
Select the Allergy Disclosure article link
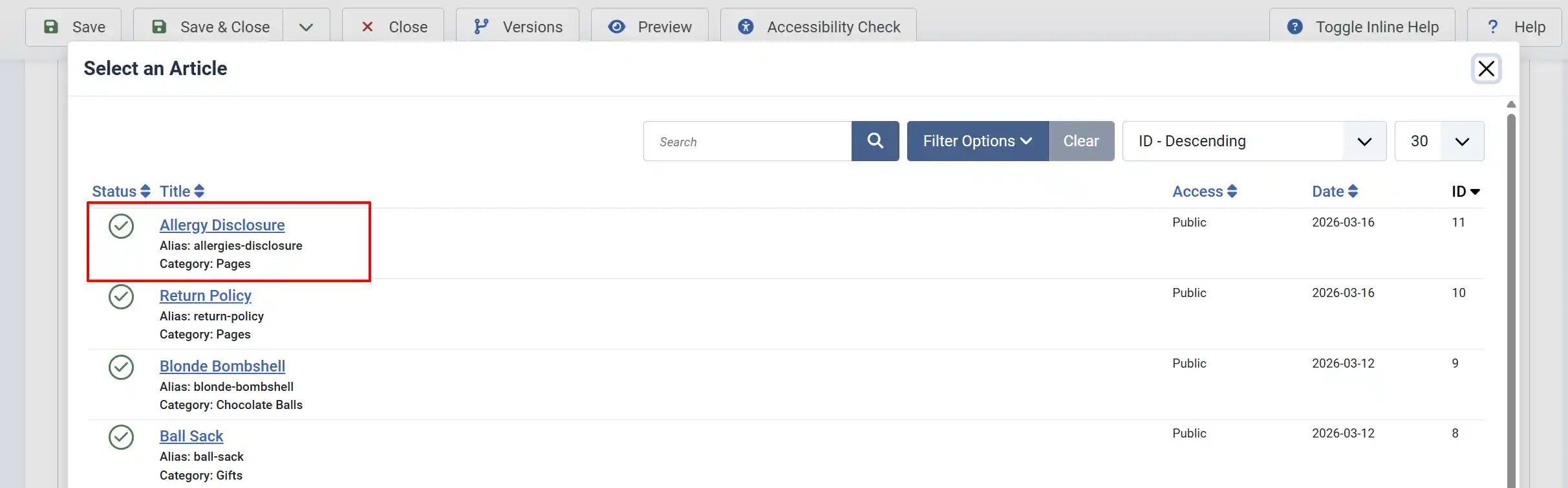pyautogui.click(x=222, y=225)
